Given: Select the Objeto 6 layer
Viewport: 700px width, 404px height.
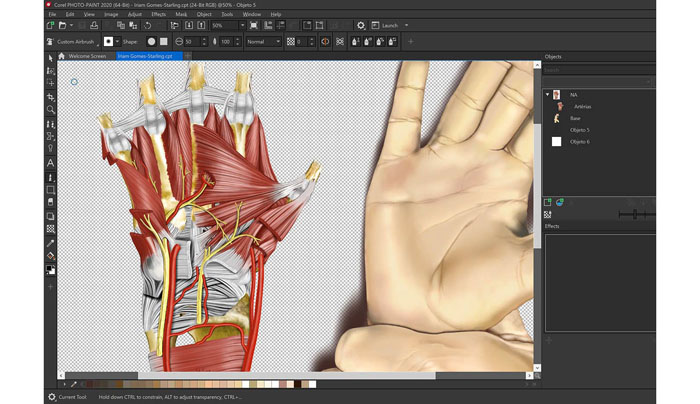Looking at the screenshot, I should pyautogui.click(x=580, y=142).
